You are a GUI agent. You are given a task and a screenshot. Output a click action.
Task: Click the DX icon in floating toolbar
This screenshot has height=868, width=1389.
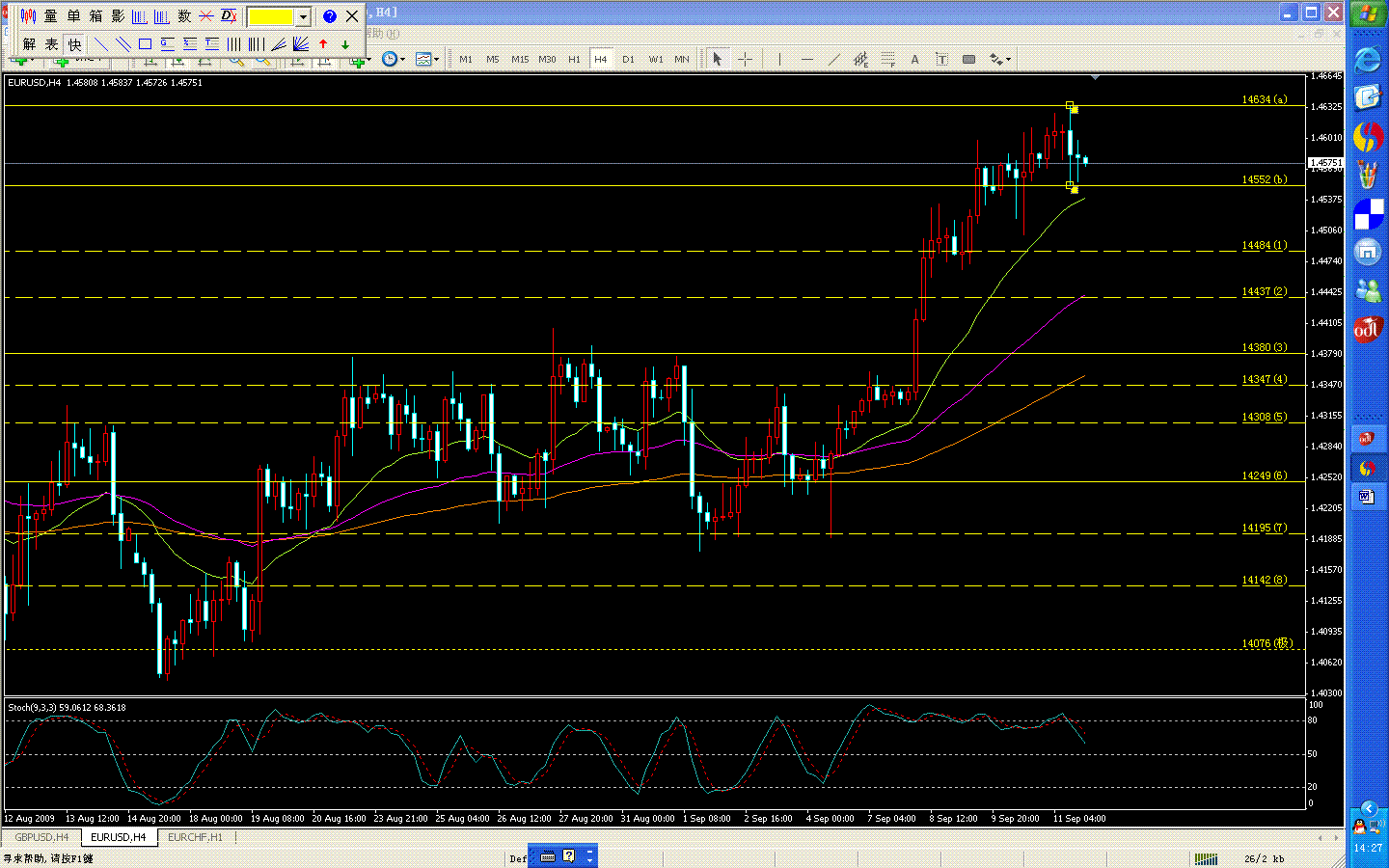coord(229,16)
